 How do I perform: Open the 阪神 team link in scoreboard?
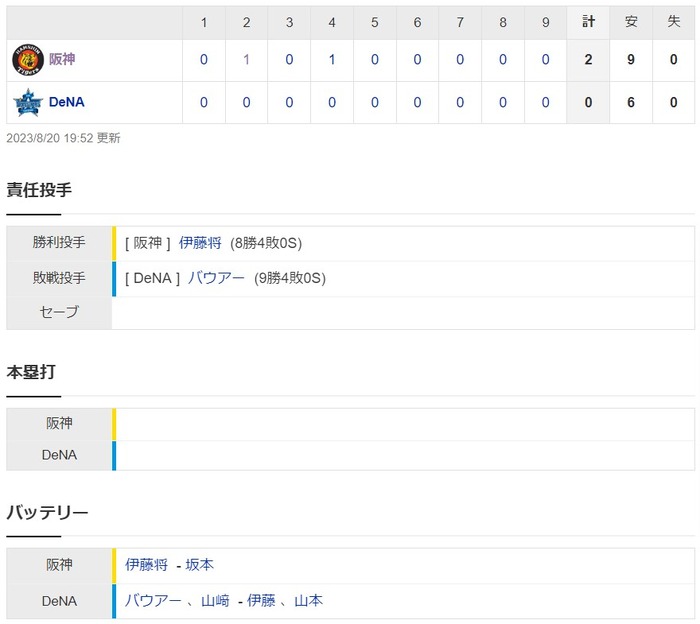coord(62,60)
